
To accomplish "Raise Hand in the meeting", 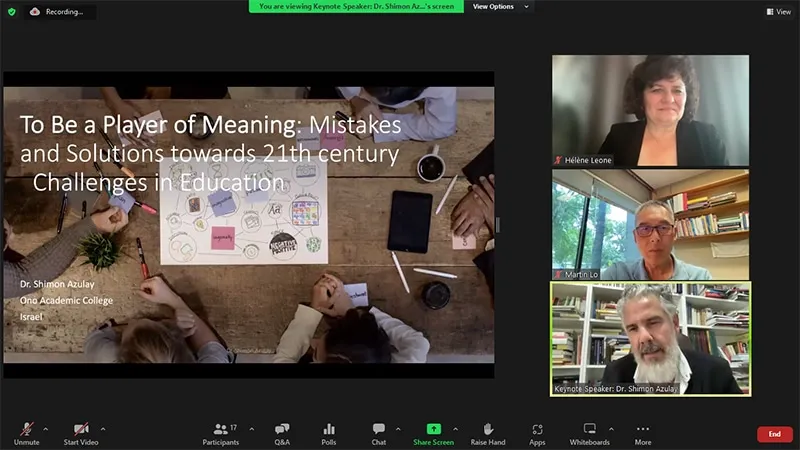I will (x=488, y=432).
